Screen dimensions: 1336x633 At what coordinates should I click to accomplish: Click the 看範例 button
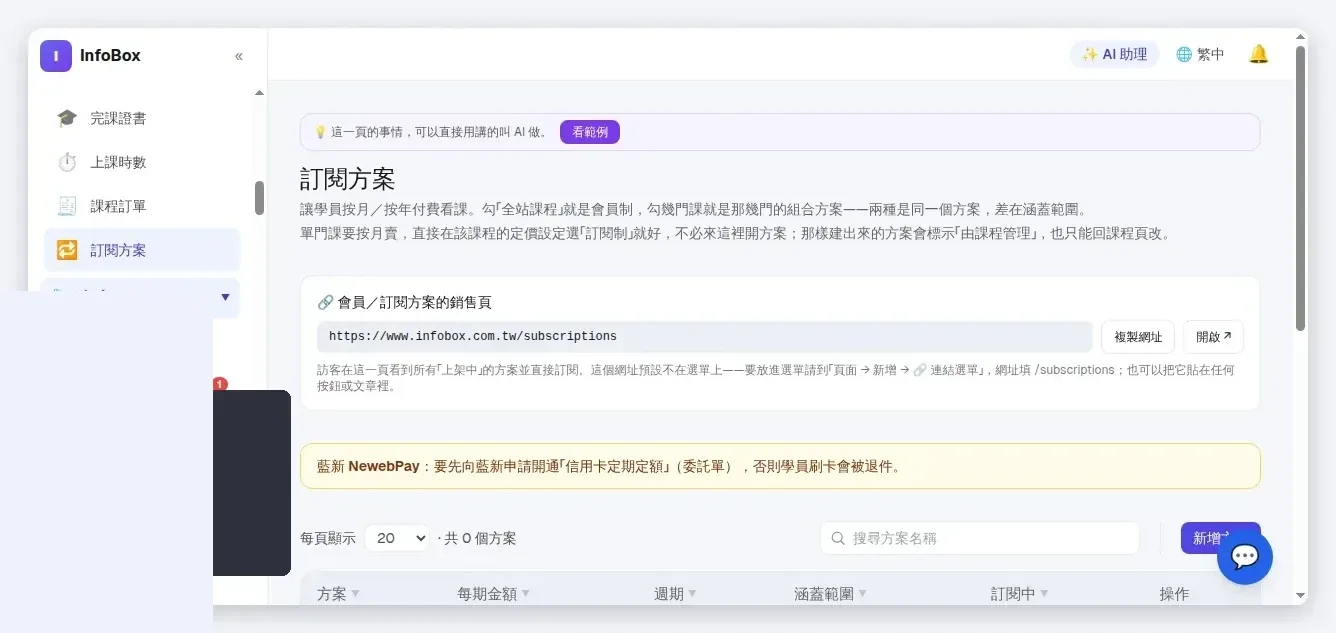point(590,132)
